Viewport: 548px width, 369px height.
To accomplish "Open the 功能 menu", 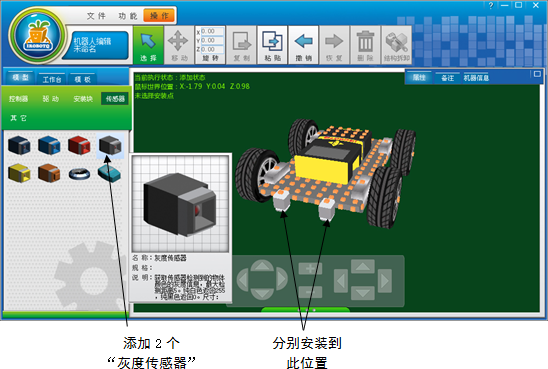I will (x=128, y=16).
